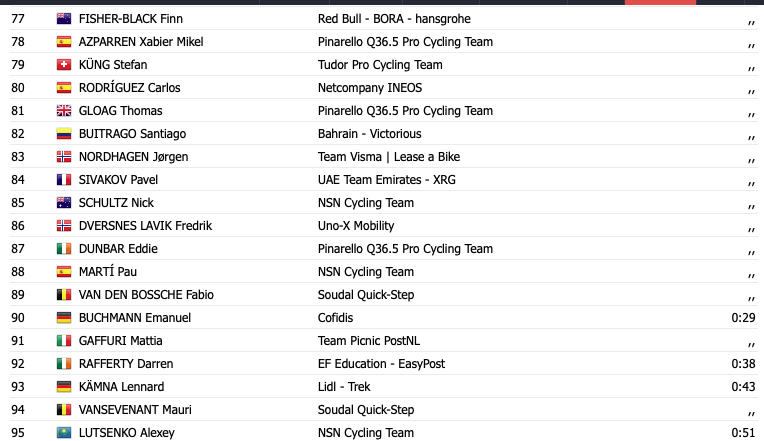The height and width of the screenshot is (441, 764).
Task: Click the New Zealand flag beside FISHER-BLACK Finn
Action: [64, 19]
